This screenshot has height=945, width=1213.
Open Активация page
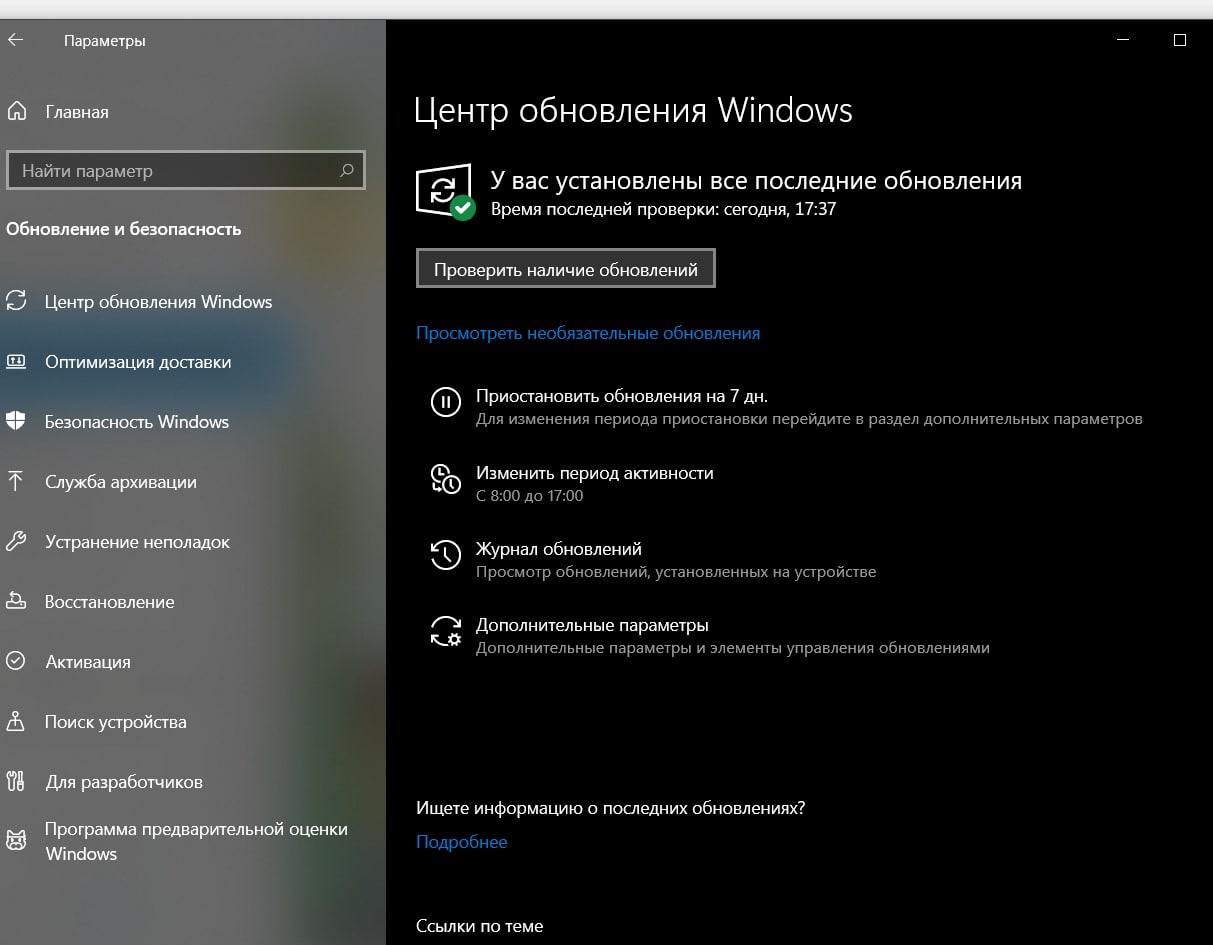(88, 661)
